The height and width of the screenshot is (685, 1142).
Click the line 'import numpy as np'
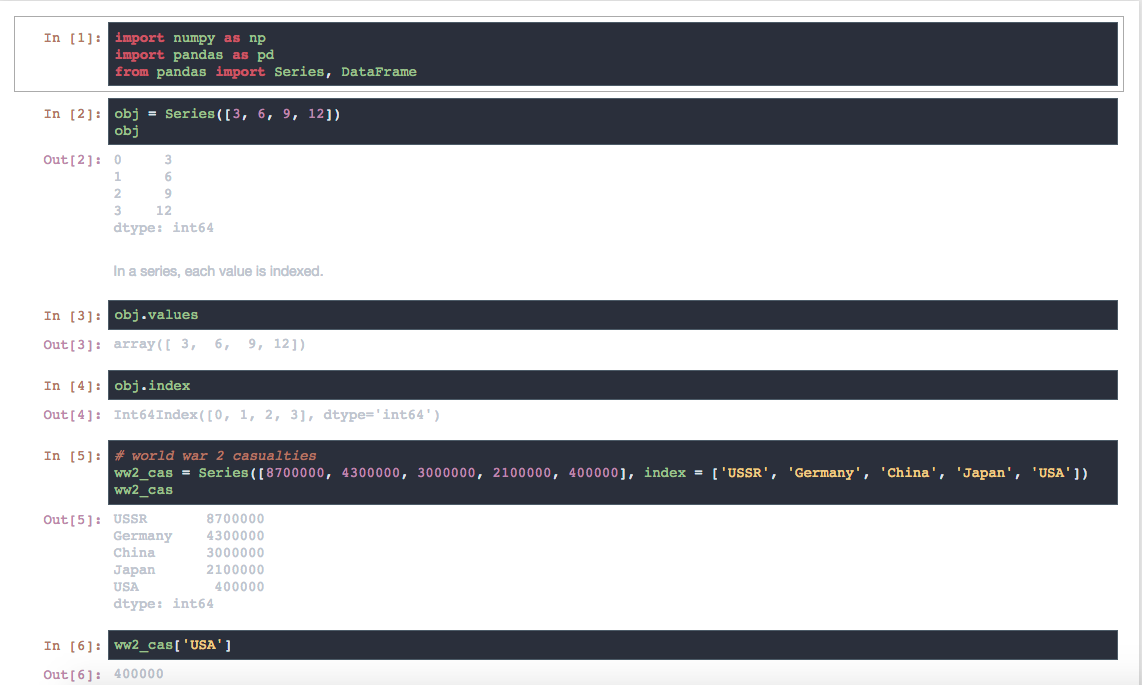click(x=190, y=38)
